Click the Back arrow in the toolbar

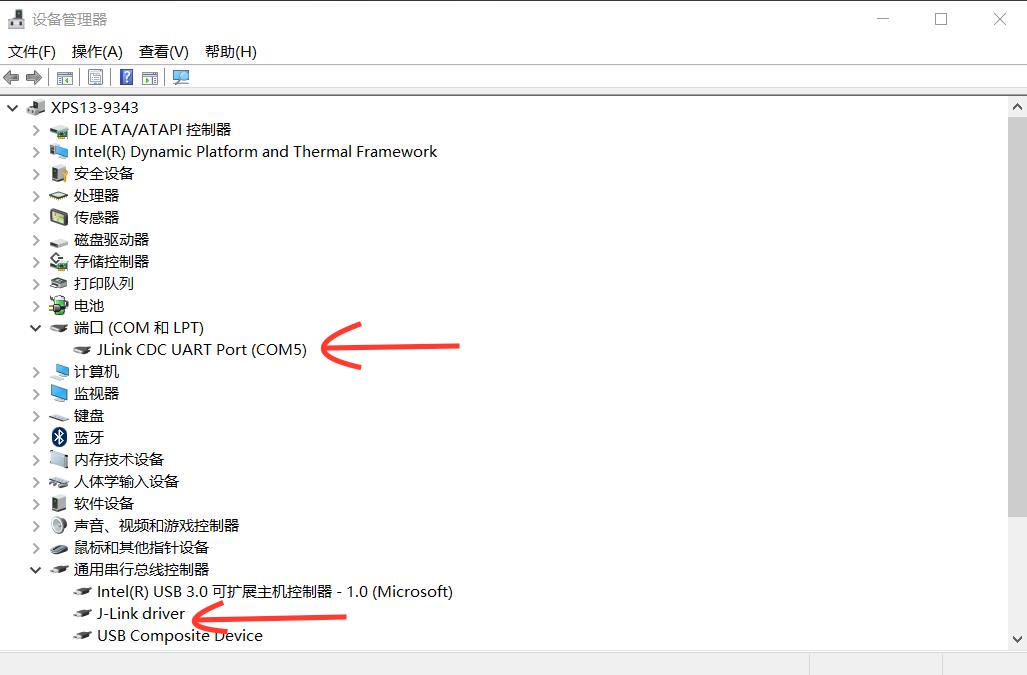point(12,78)
